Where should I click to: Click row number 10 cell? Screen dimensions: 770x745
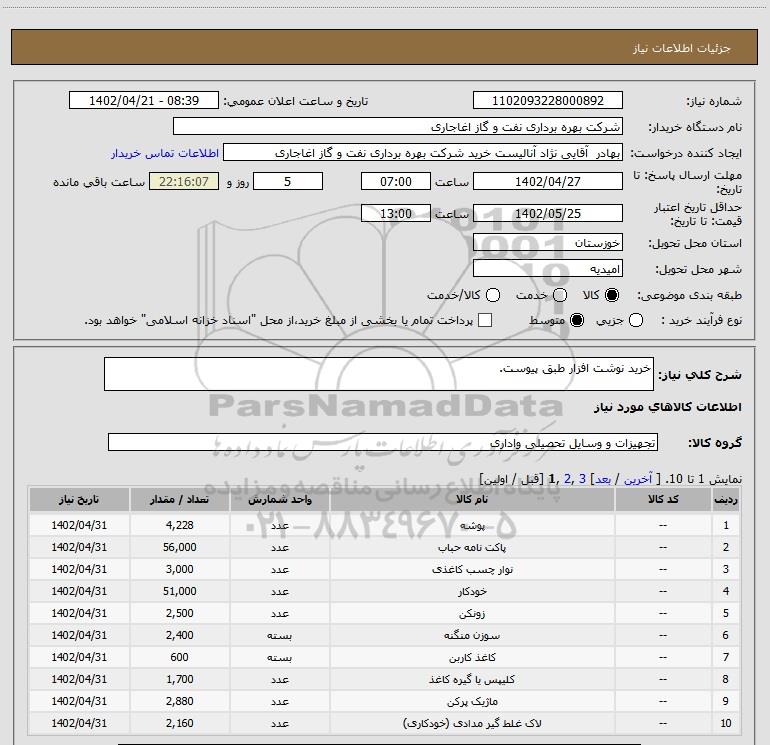point(726,723)
